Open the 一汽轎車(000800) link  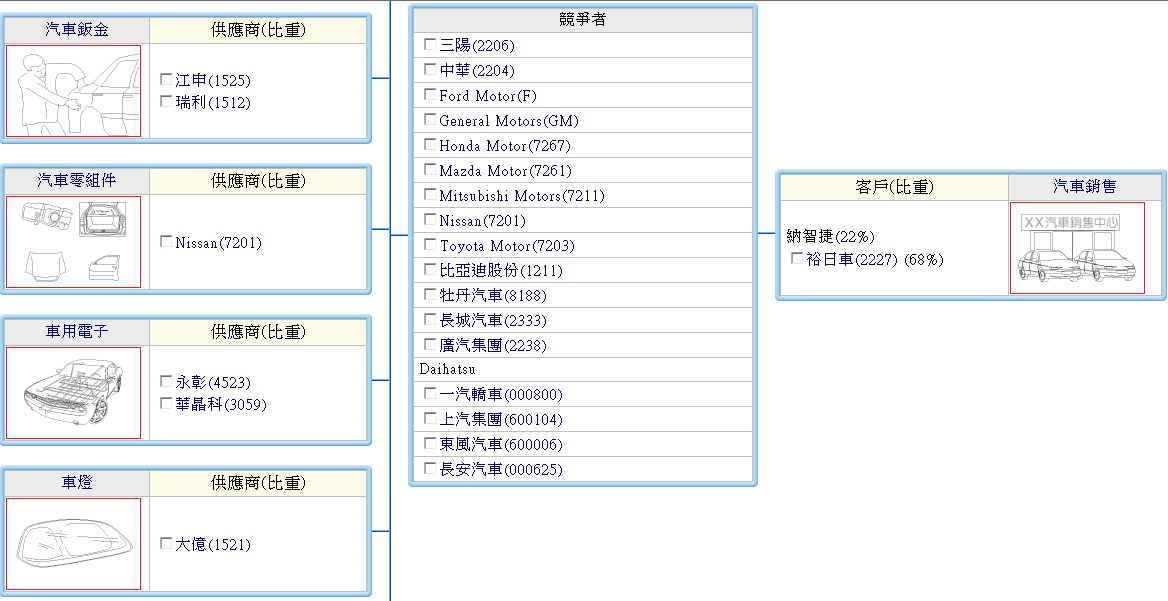(x=501, y=395)
